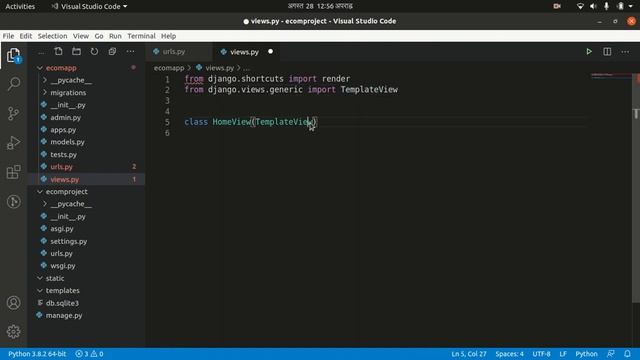Click the microphone icon in top bar
This screenshot has height=360, width=640.
click(607, 6)
